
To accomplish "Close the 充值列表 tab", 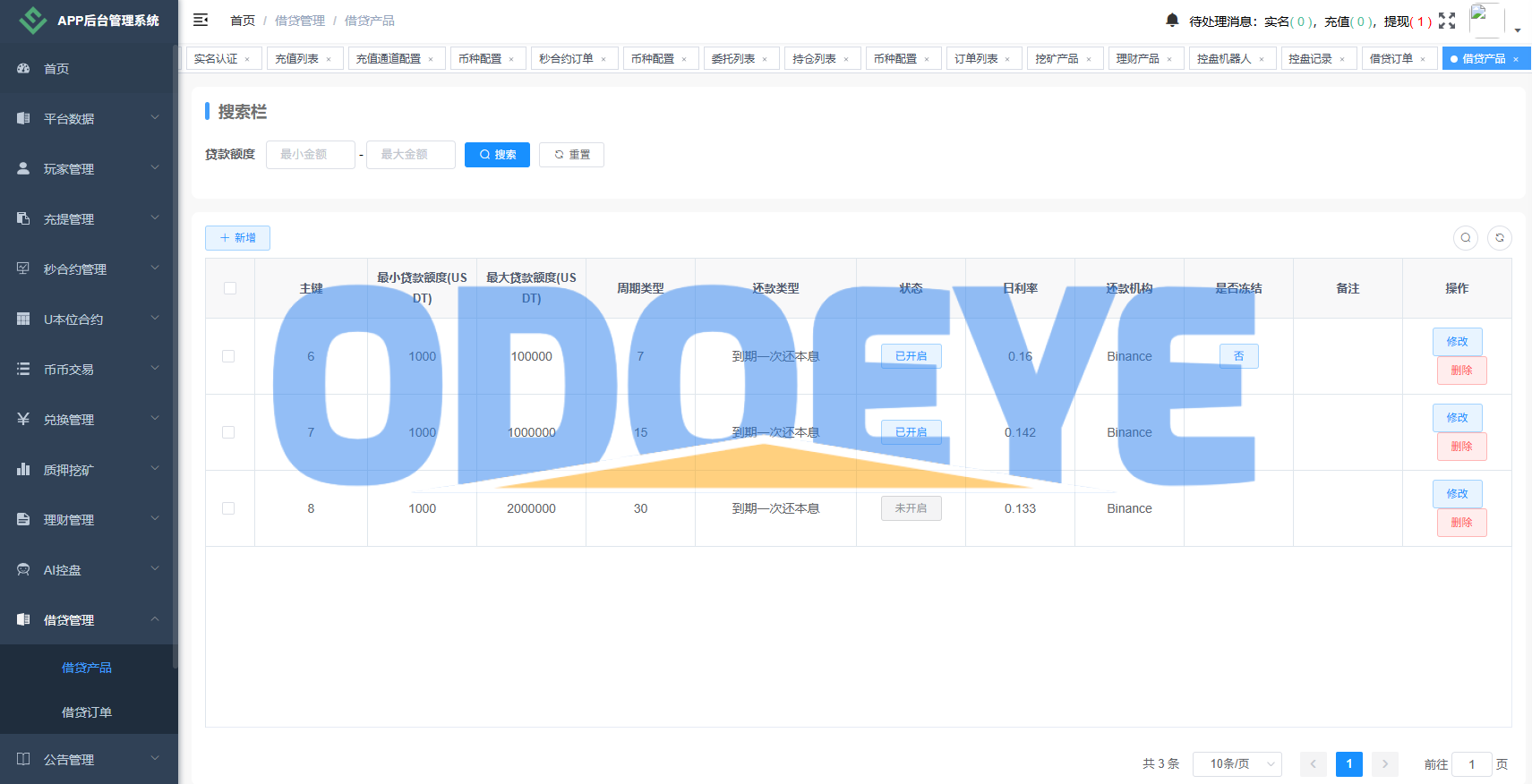I will coord(329,59).
